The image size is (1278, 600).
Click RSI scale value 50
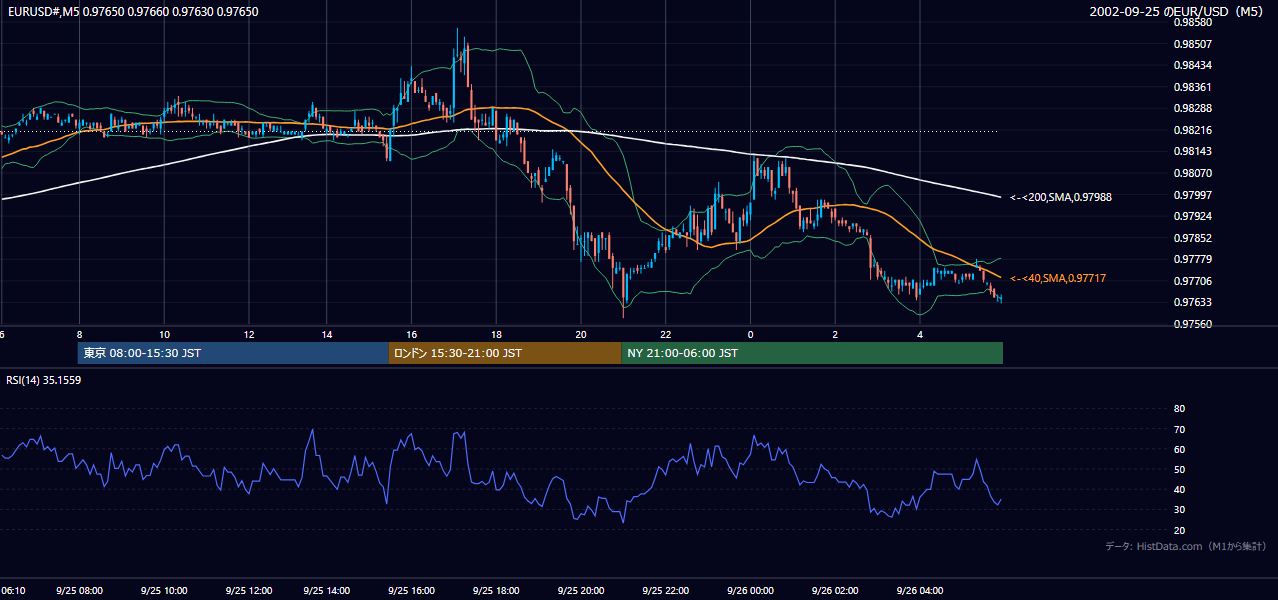pyautogui.click(x=1179, y=469)
